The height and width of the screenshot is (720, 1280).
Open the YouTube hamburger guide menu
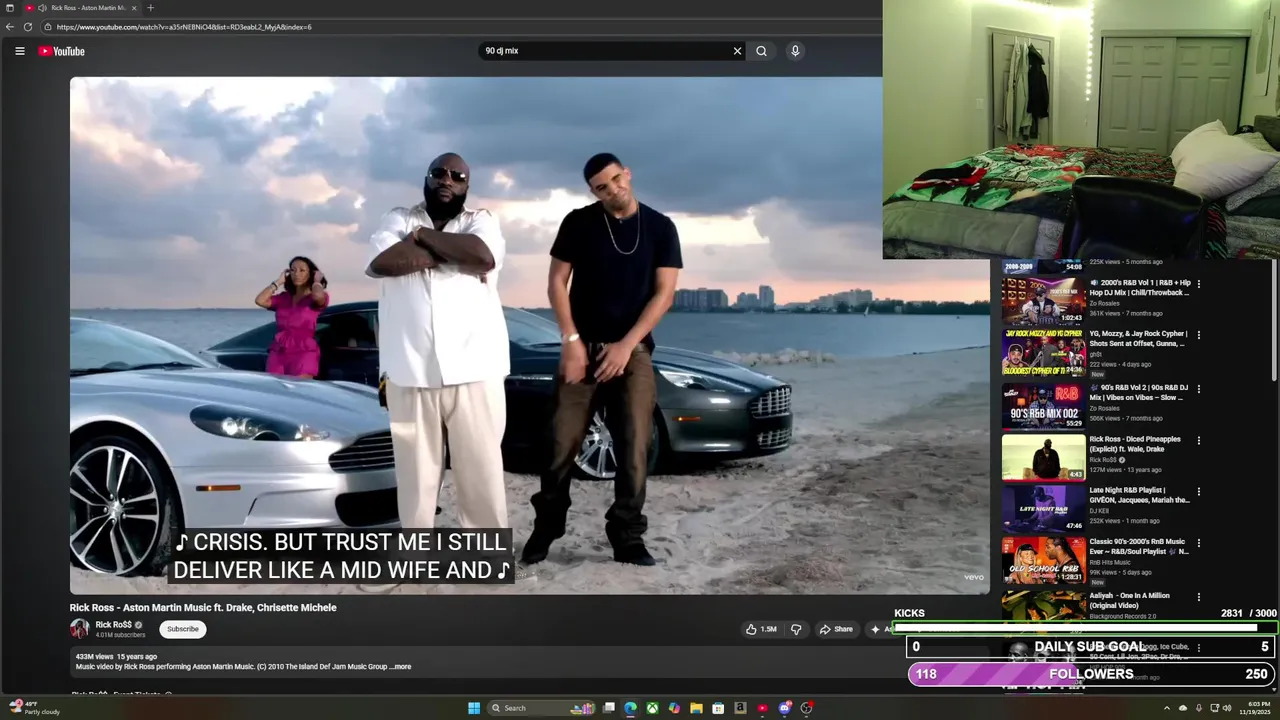19,51
